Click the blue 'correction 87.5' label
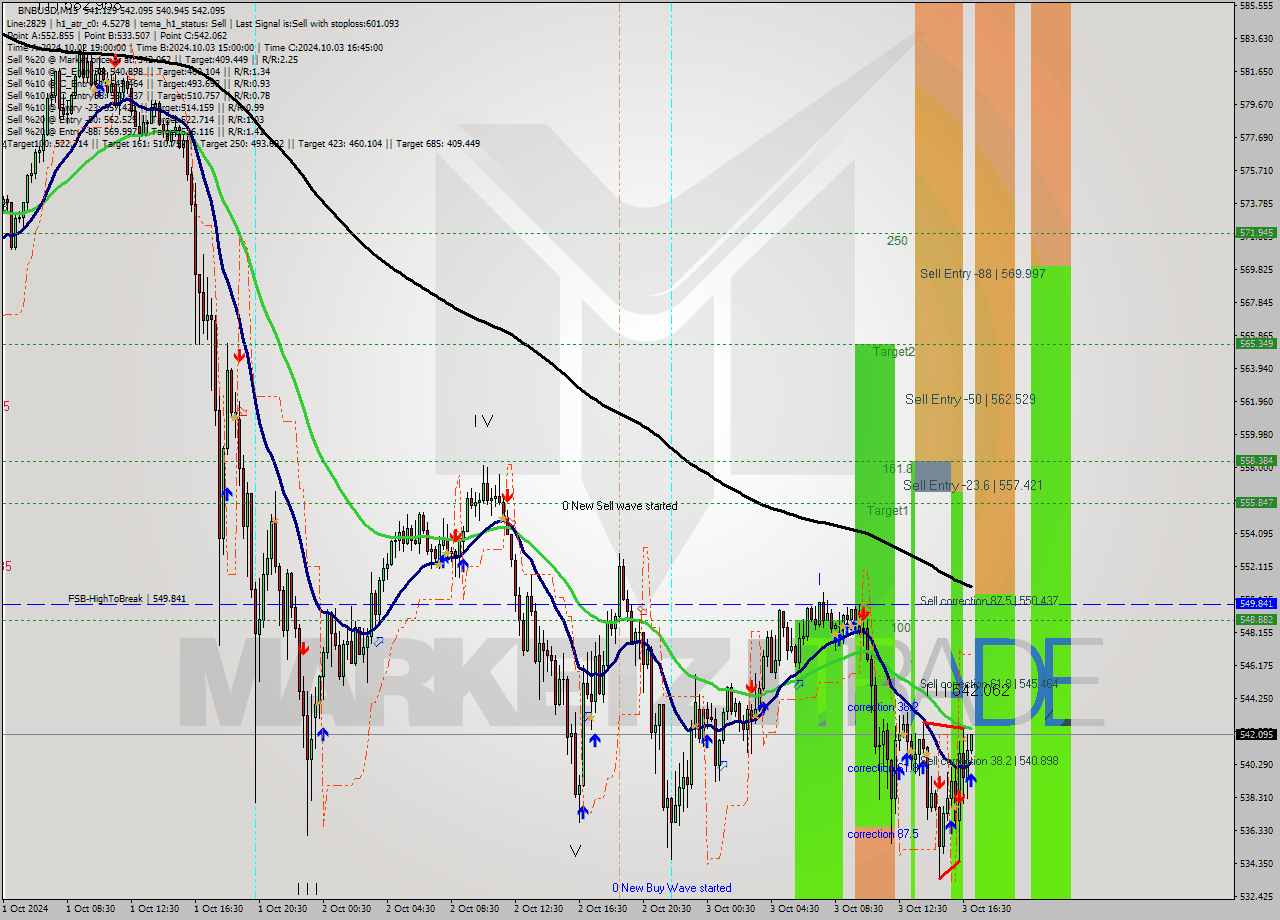Image resolution: width=1280 pixels, height=920 pixels. click(x=883, y=834)
